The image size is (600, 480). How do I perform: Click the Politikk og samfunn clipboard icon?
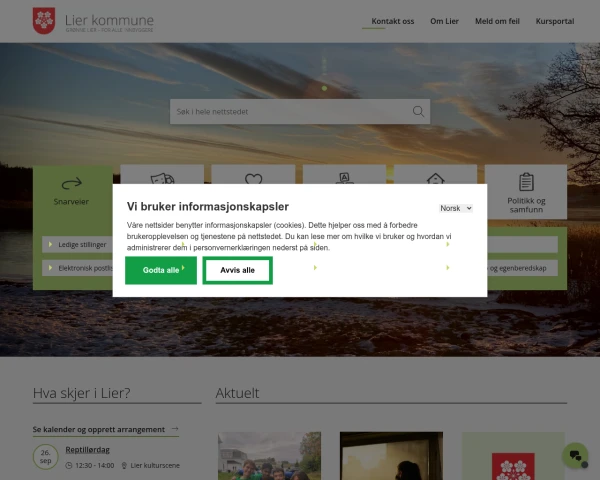click(526, 181)
